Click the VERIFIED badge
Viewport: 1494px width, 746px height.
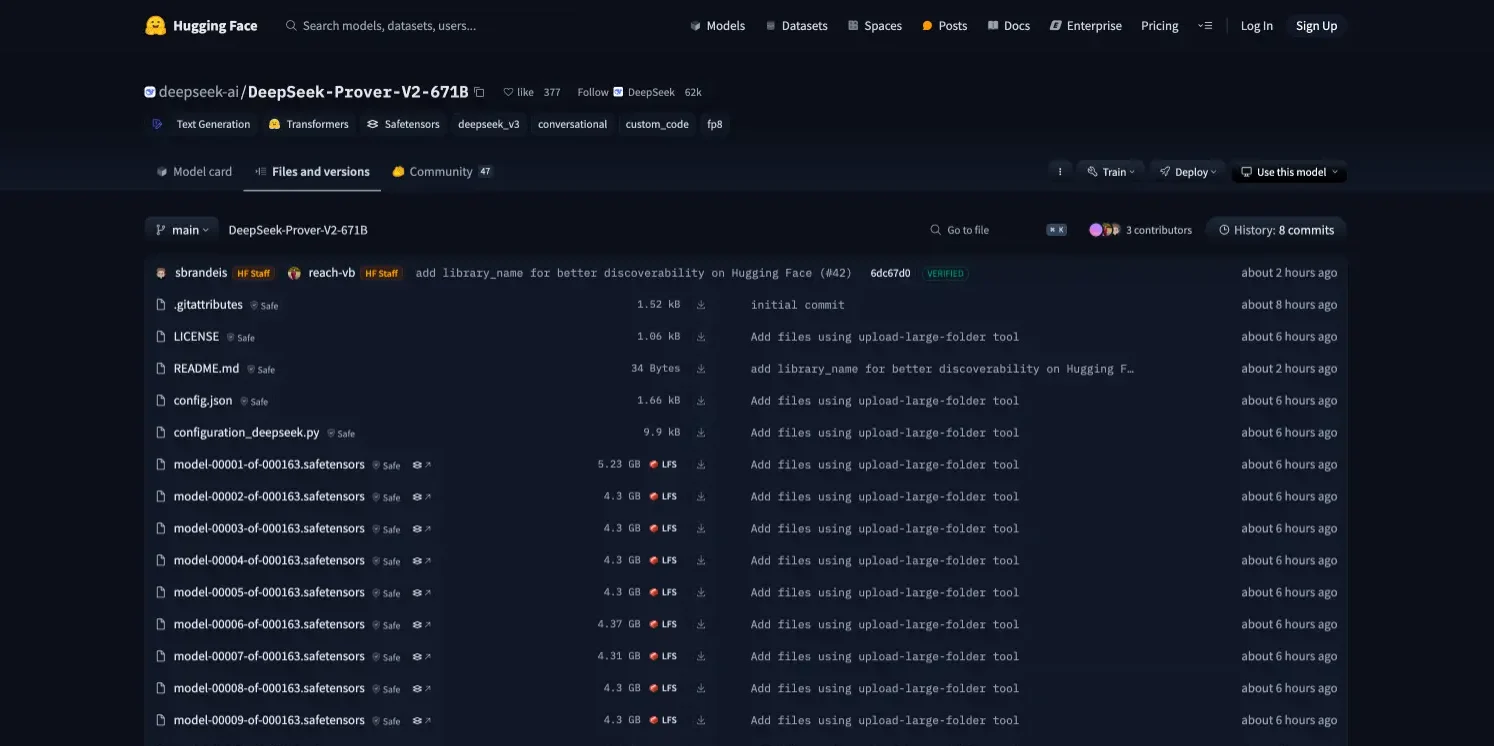[945, 273]
